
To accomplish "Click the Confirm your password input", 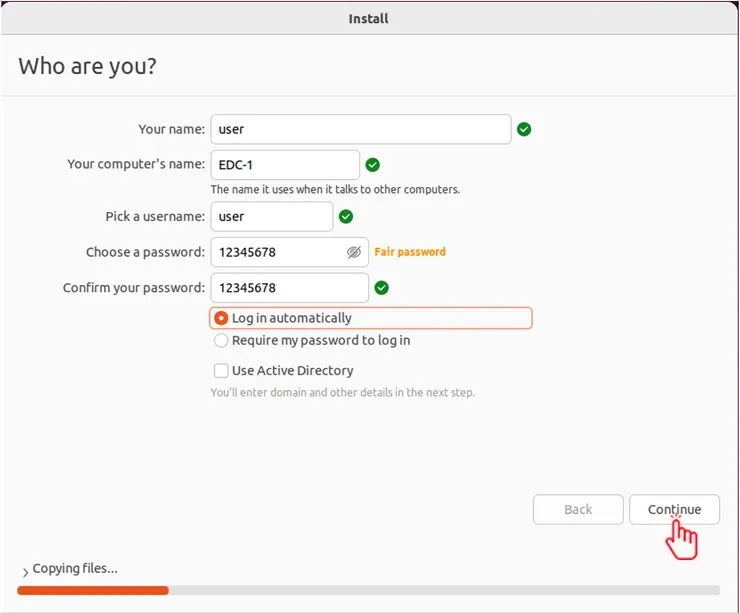I will tap(289, 288).
